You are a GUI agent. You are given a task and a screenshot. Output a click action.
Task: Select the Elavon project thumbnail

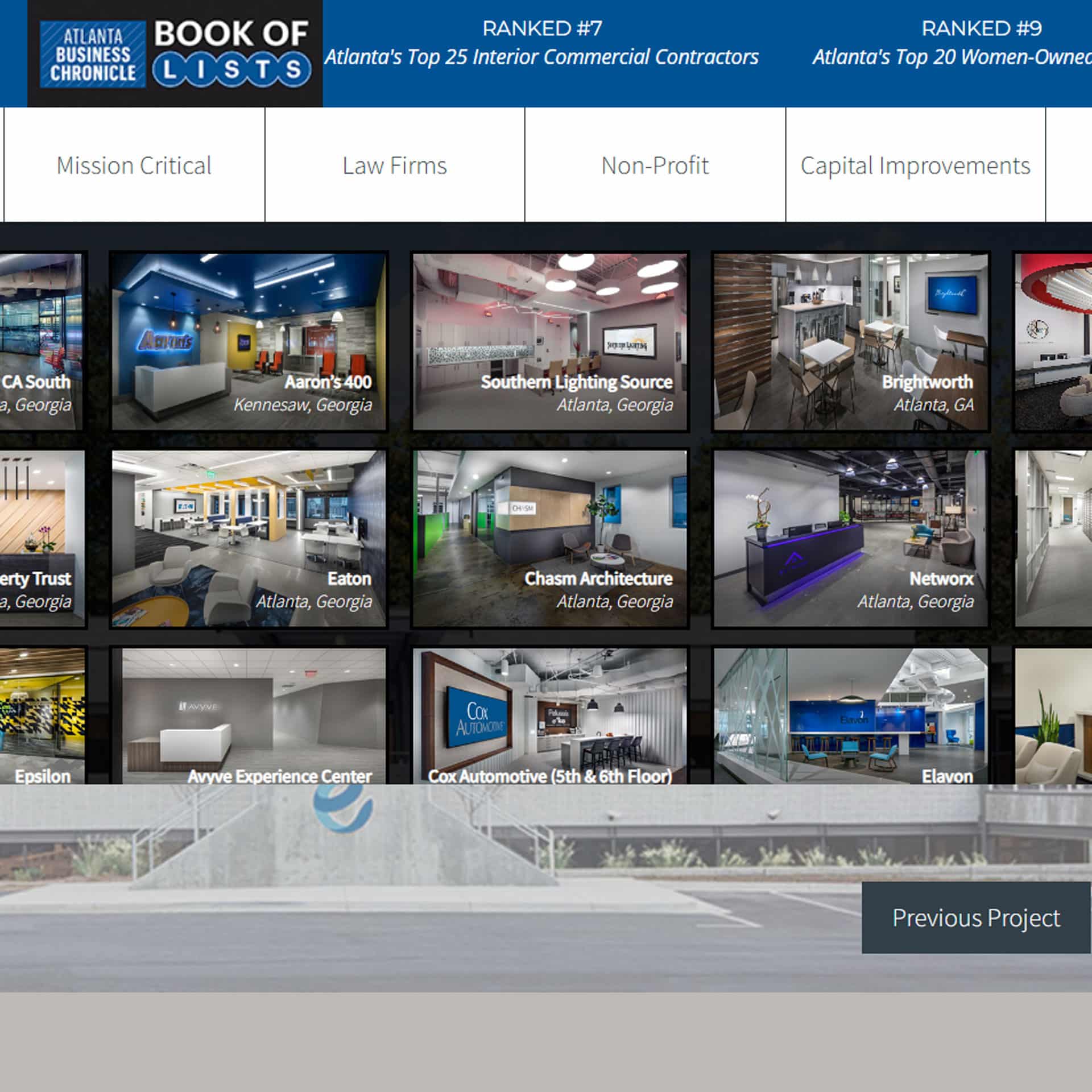(850, 717)
